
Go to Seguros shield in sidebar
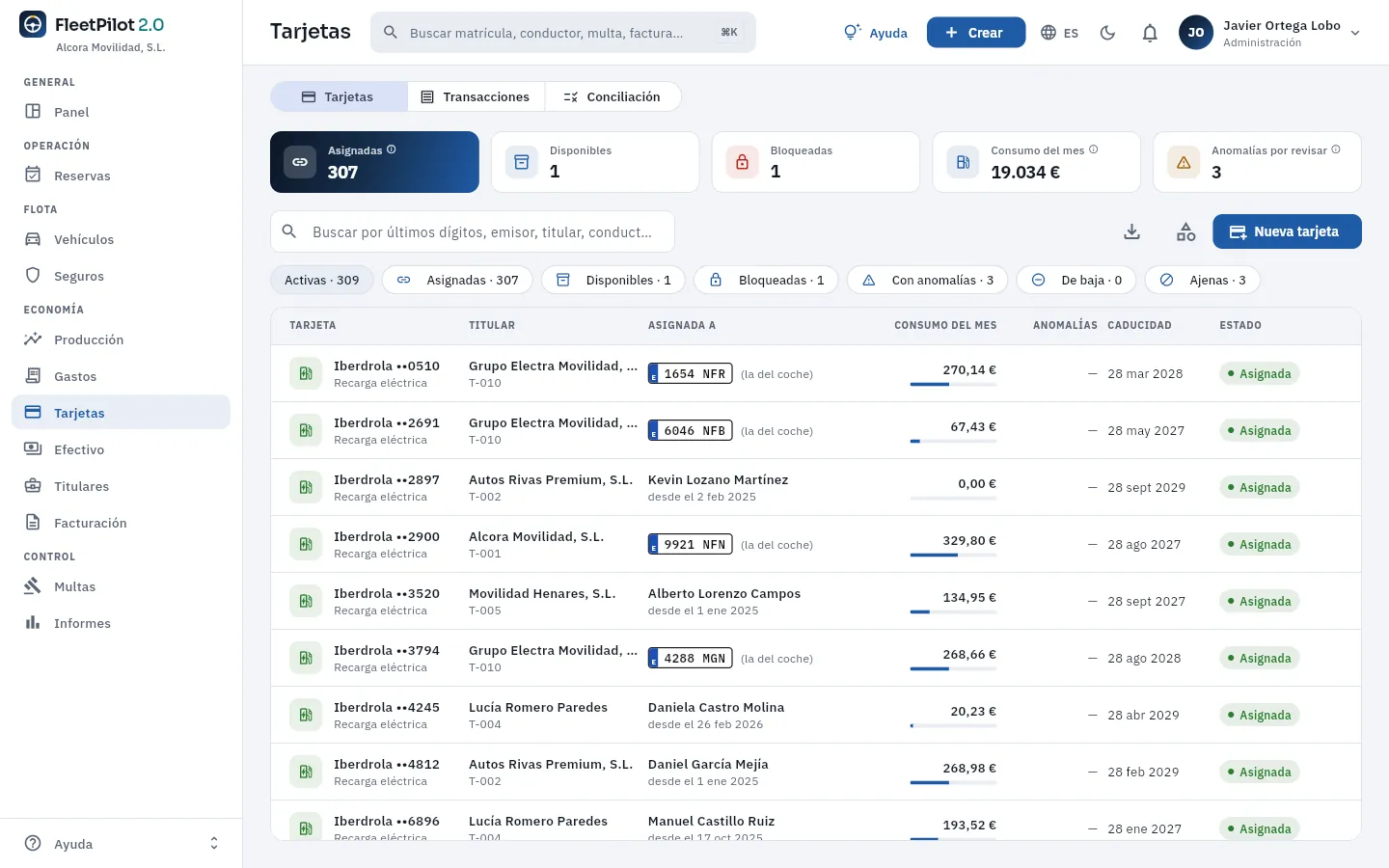pyautogui.click(x=121, y=276)
